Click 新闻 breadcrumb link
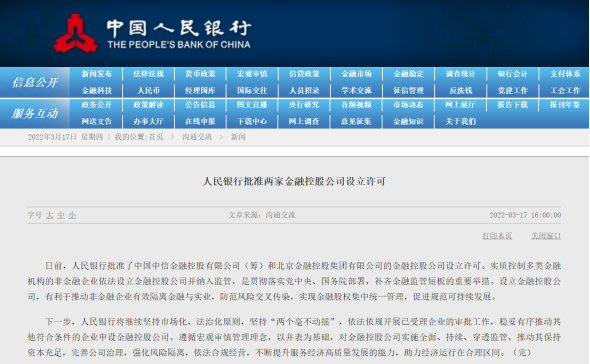Viewport: 590px width, 364px height. (238, 137)
